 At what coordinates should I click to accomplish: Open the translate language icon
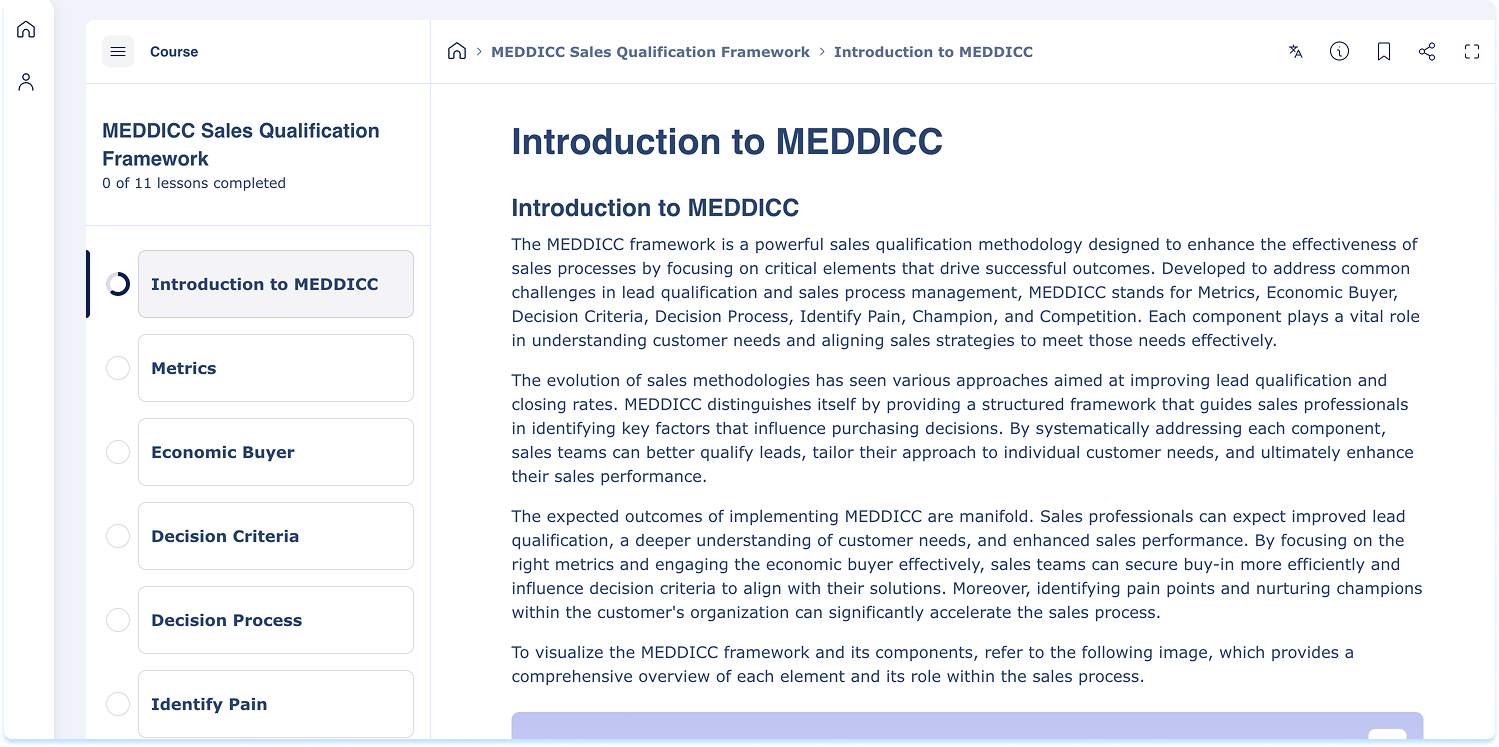tap(1295, 52)
